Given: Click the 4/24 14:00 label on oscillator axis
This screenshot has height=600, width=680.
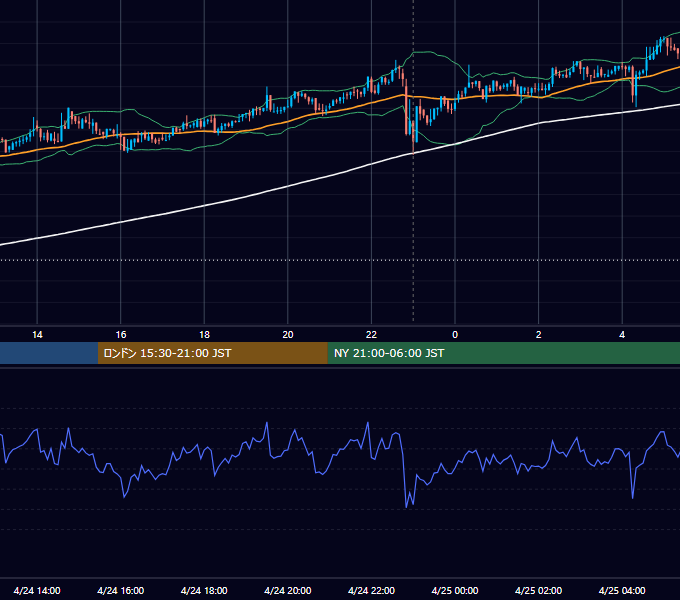Looking at the screenshot, I should pyautogui.click(x=37, y=590).
